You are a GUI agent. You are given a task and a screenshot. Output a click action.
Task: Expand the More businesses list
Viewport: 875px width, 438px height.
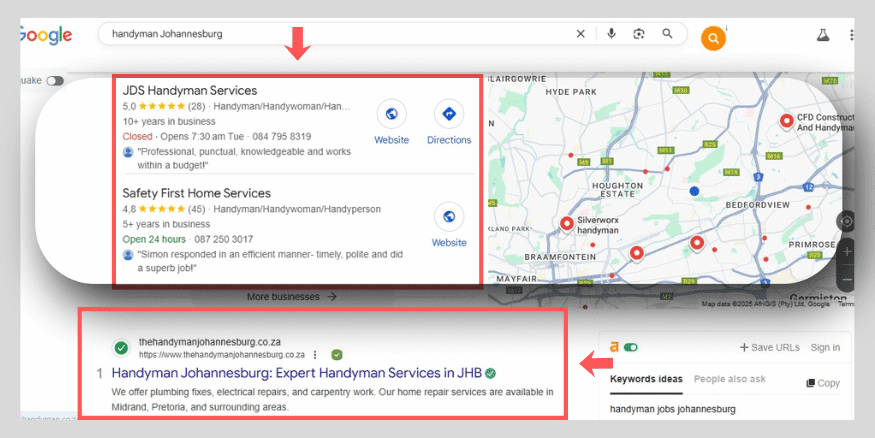tap(291, 297)
